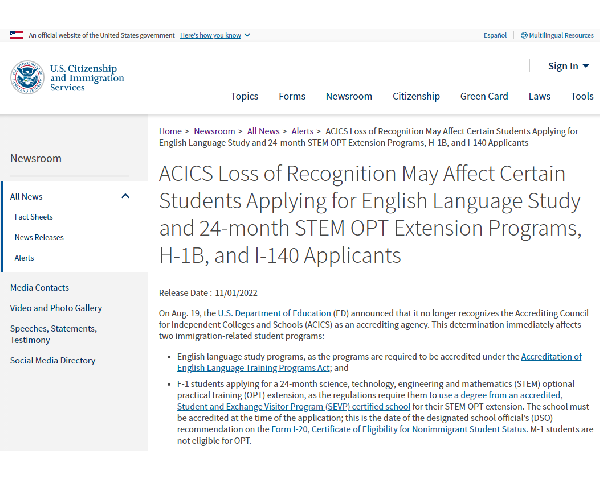Open the Social Media Directory link

(53, 360)
